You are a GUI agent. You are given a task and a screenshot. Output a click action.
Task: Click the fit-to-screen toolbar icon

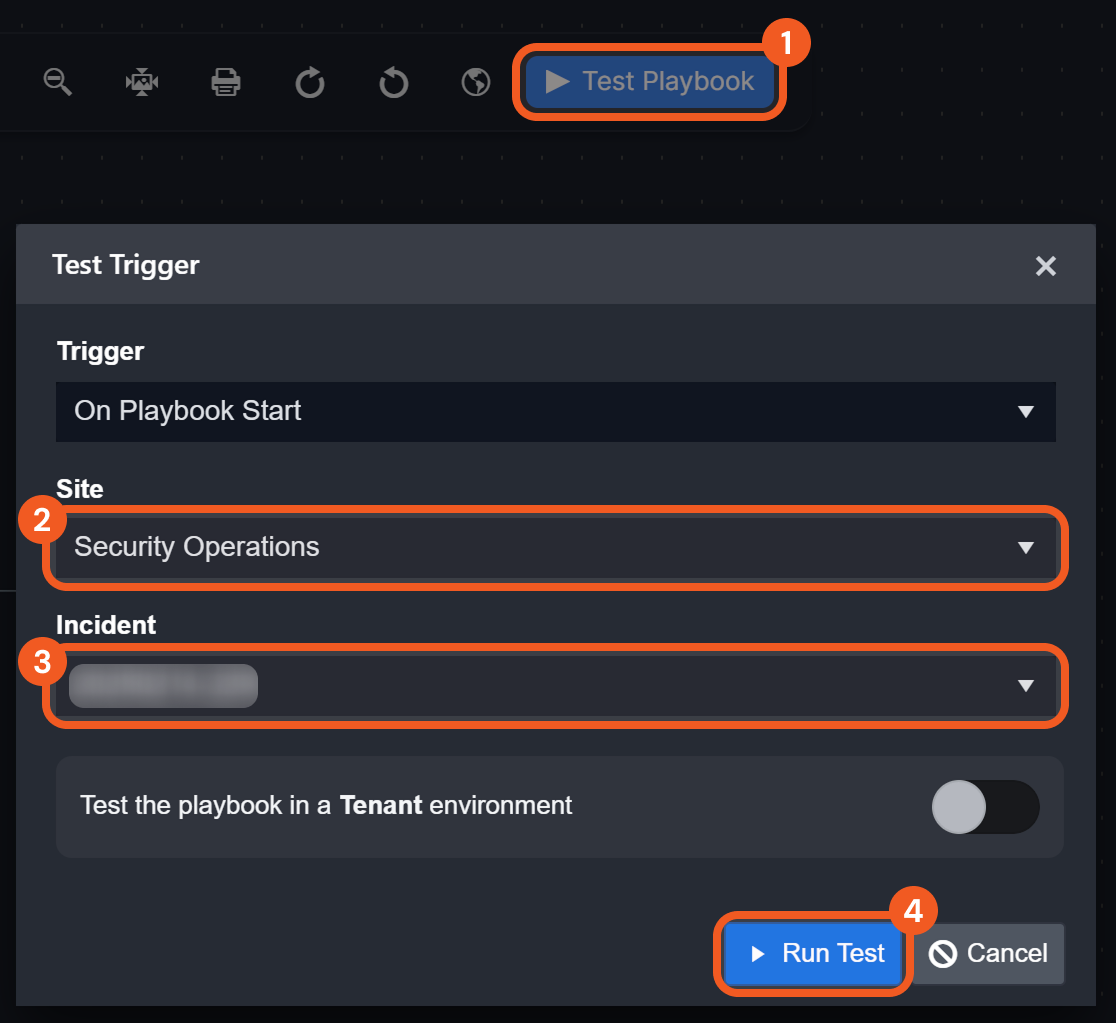coord(142,82)
